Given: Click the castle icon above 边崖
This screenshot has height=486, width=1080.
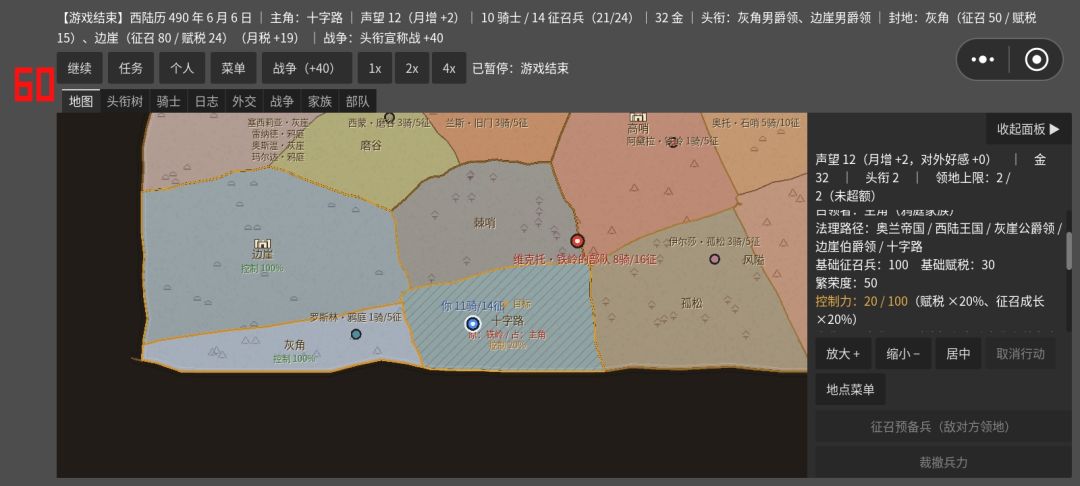Looking at the screenshot, I should [x=262, y=244].
